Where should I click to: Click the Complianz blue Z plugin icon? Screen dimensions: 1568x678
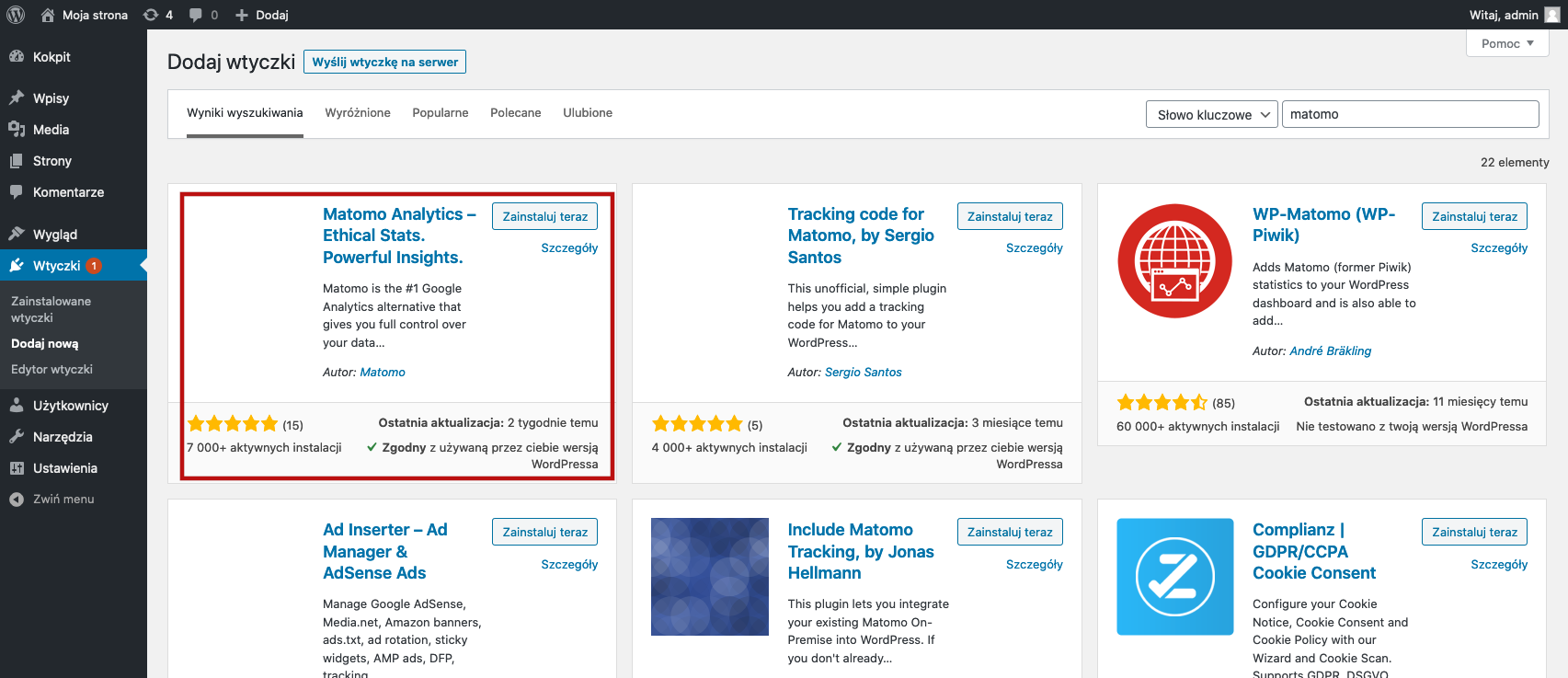click(1174, 577)
